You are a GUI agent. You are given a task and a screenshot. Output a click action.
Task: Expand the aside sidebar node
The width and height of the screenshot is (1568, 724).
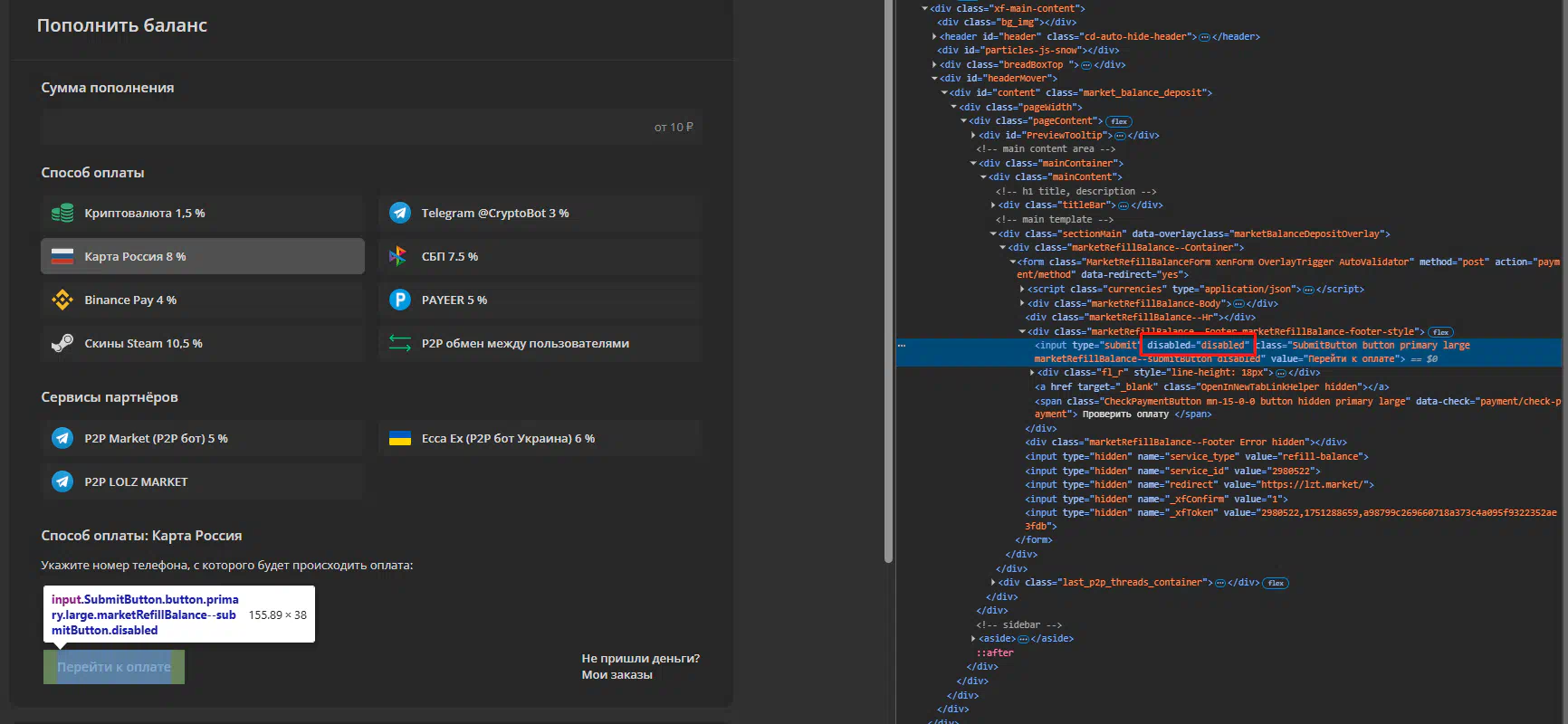pos(973,639)
